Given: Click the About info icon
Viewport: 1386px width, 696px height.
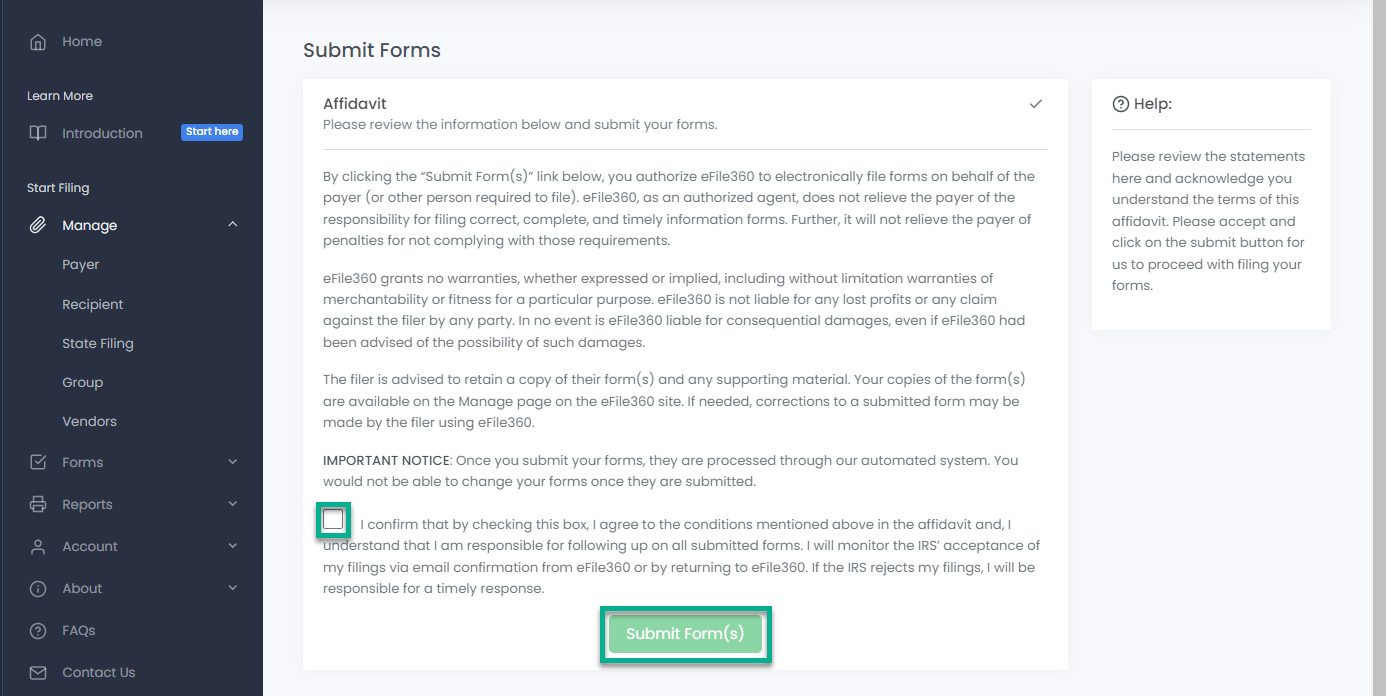Looking at the screenshot, I should click(38, 588).
